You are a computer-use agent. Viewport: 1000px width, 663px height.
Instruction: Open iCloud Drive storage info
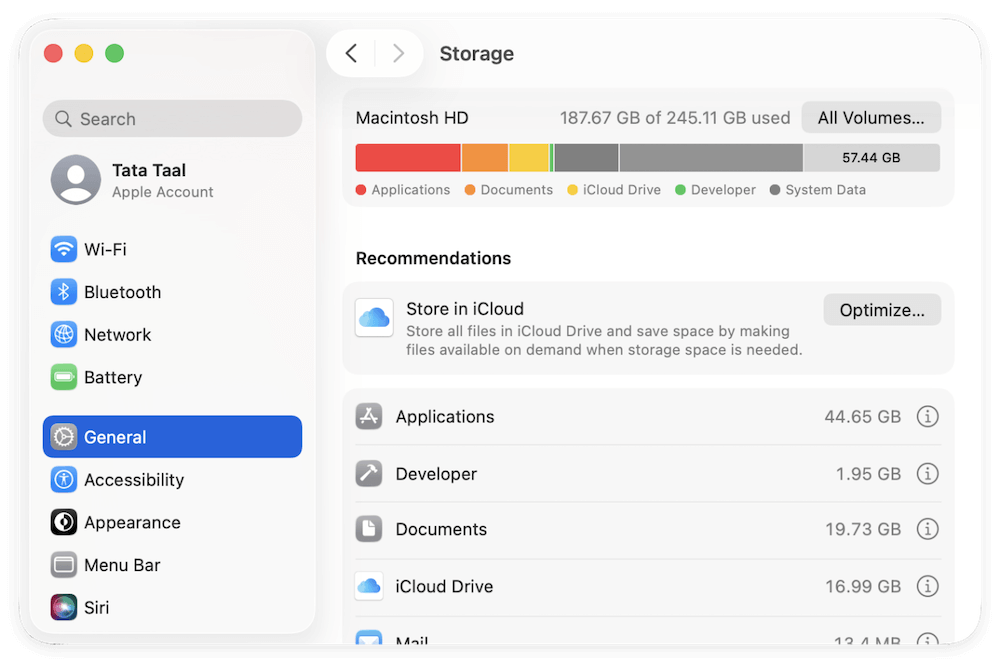[x=927, y=586]
